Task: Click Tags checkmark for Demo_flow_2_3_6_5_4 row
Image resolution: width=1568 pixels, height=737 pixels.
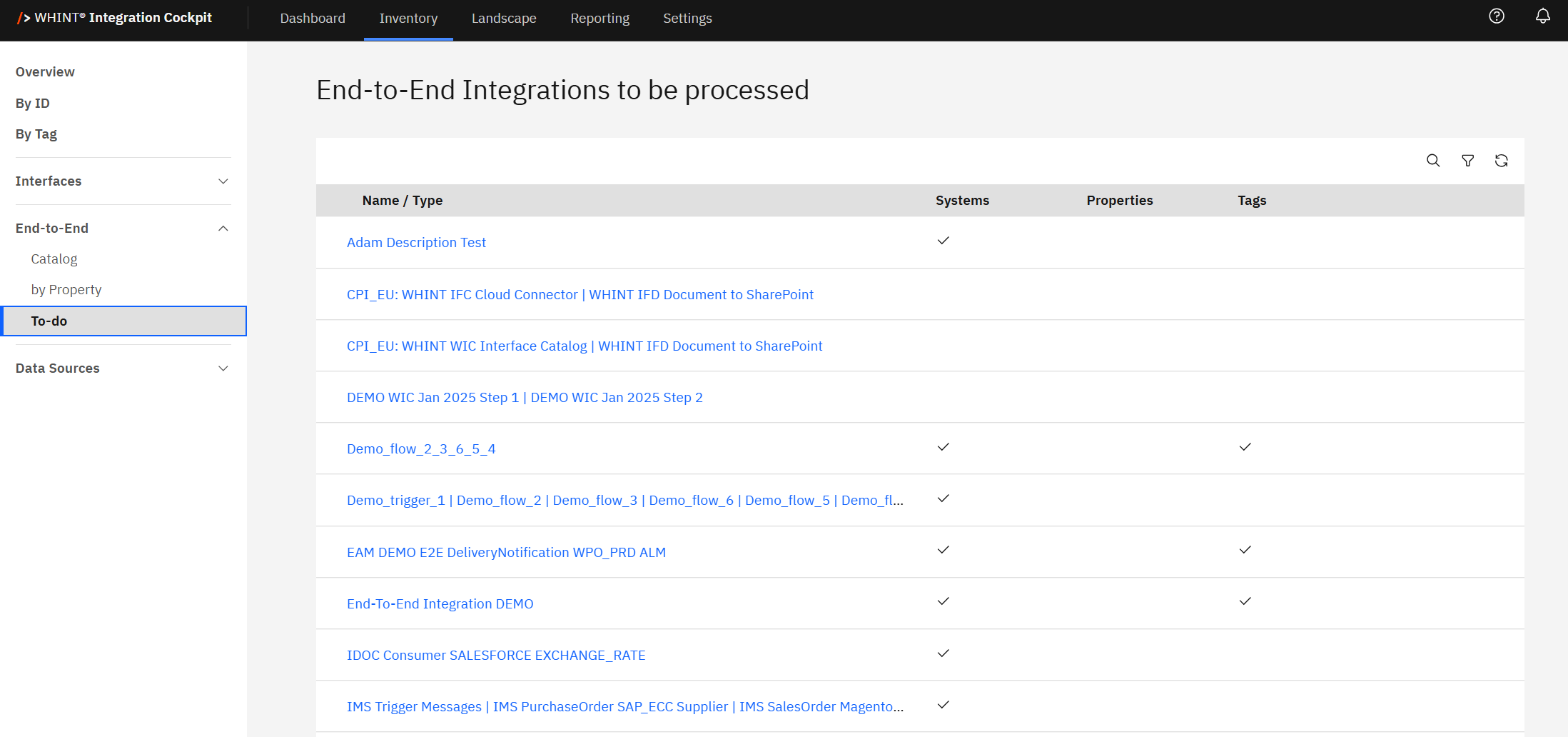Action: tap(1245, 447)
